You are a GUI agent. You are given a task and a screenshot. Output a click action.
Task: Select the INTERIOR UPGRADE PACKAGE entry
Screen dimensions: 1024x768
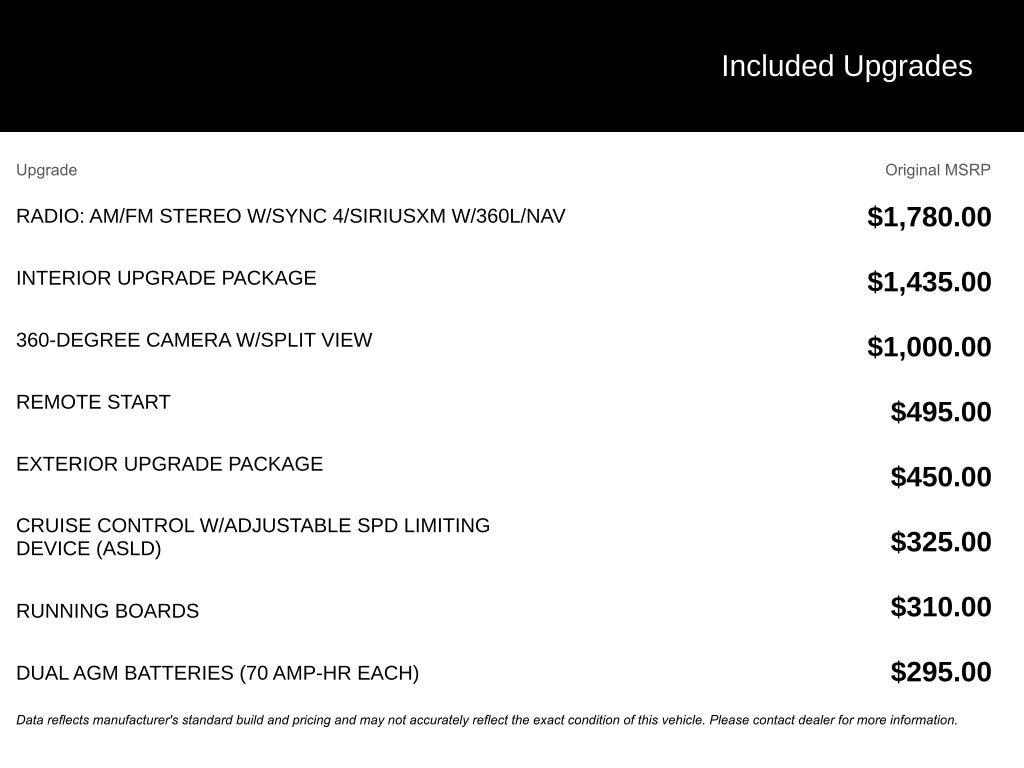pos(166,278)
